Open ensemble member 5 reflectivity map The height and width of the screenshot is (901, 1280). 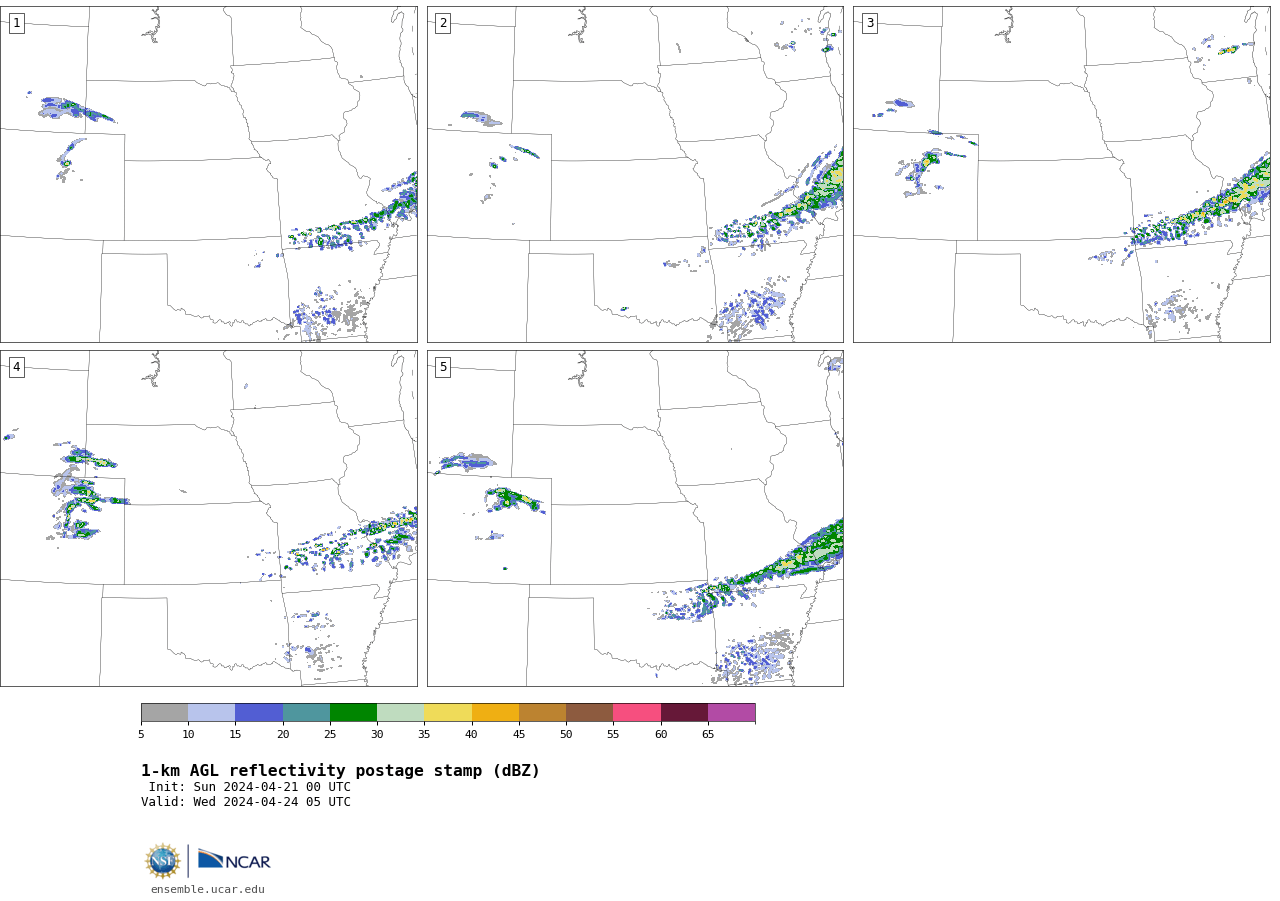click(x=635, y=518)
